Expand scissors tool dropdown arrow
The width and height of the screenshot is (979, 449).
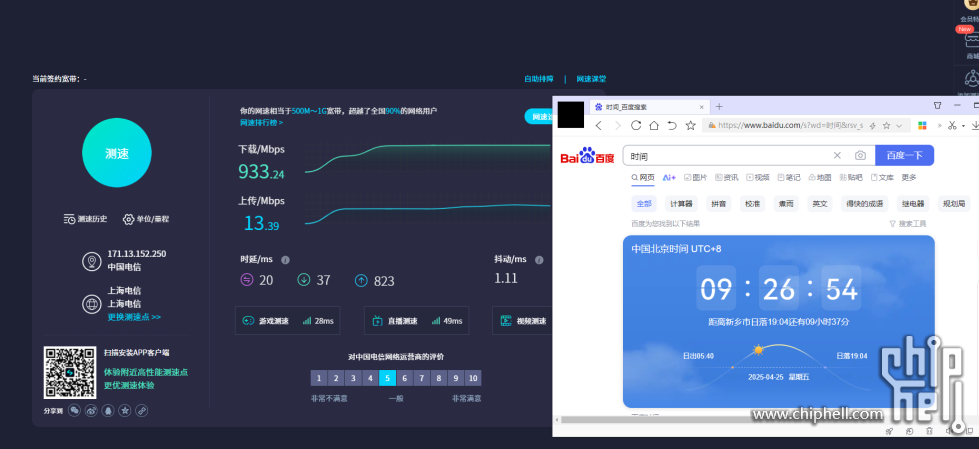964,126
